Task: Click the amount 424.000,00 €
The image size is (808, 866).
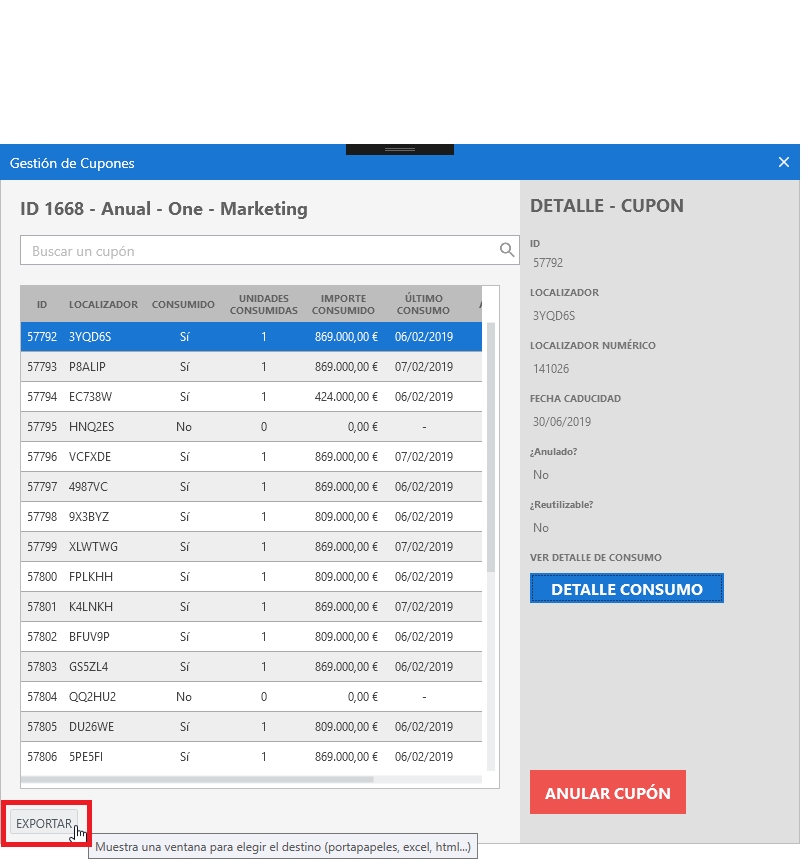Action: point(346,397)
